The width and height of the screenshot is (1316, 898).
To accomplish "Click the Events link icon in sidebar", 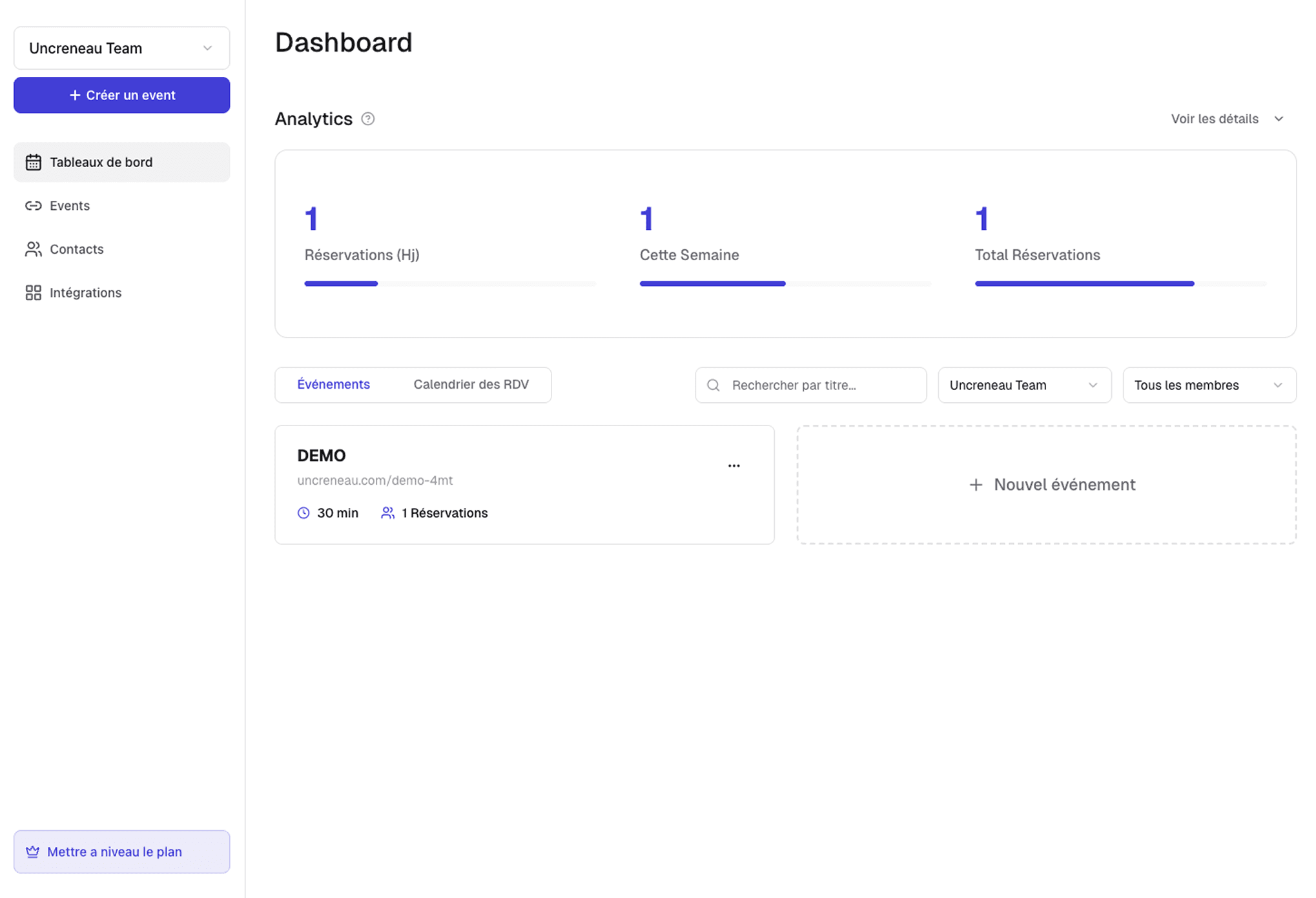I will click(x=34, y=205).
